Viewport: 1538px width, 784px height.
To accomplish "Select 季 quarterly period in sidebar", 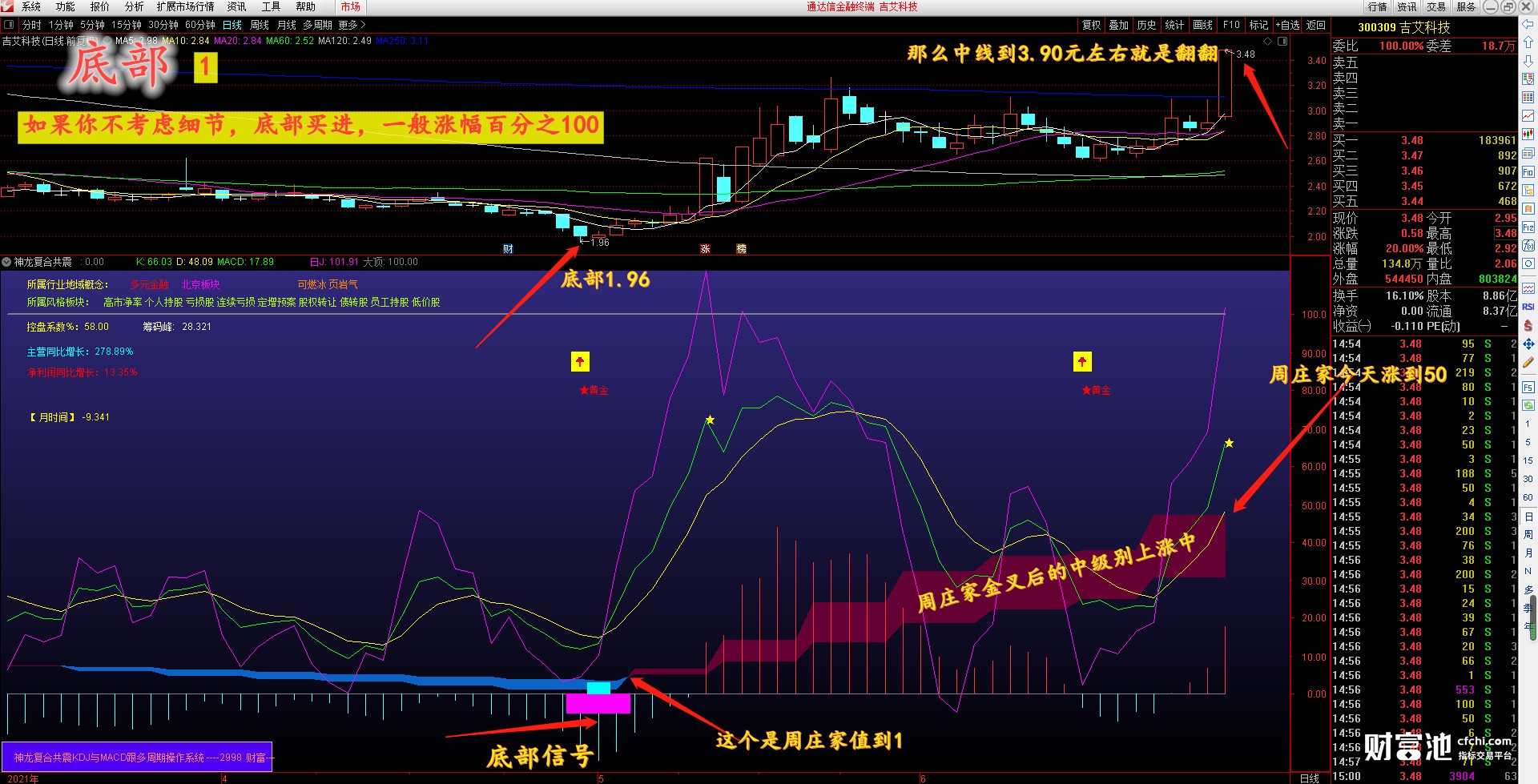I will click(x=1528, y=607).
